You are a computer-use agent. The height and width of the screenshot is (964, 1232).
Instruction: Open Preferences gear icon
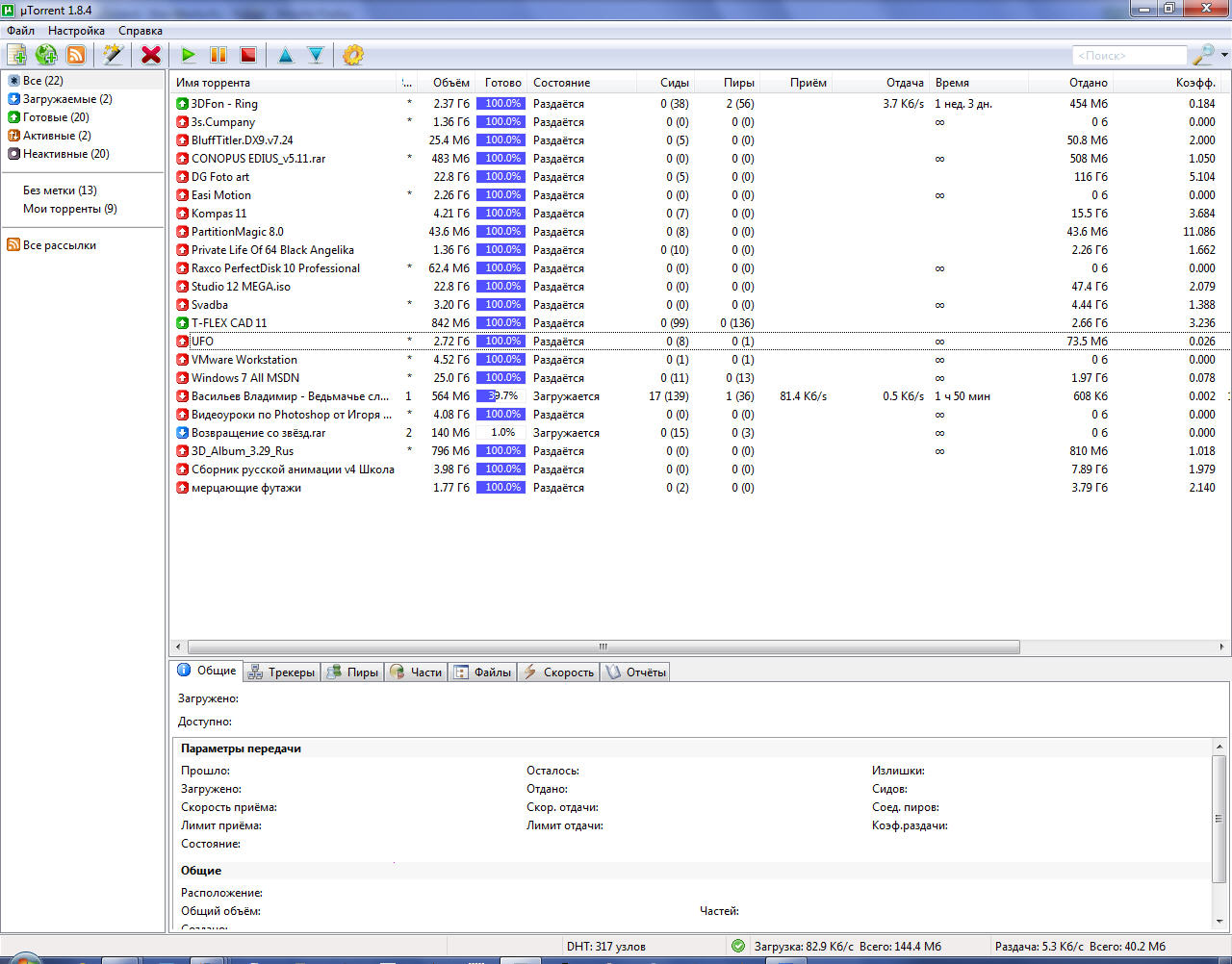(353, 55)
